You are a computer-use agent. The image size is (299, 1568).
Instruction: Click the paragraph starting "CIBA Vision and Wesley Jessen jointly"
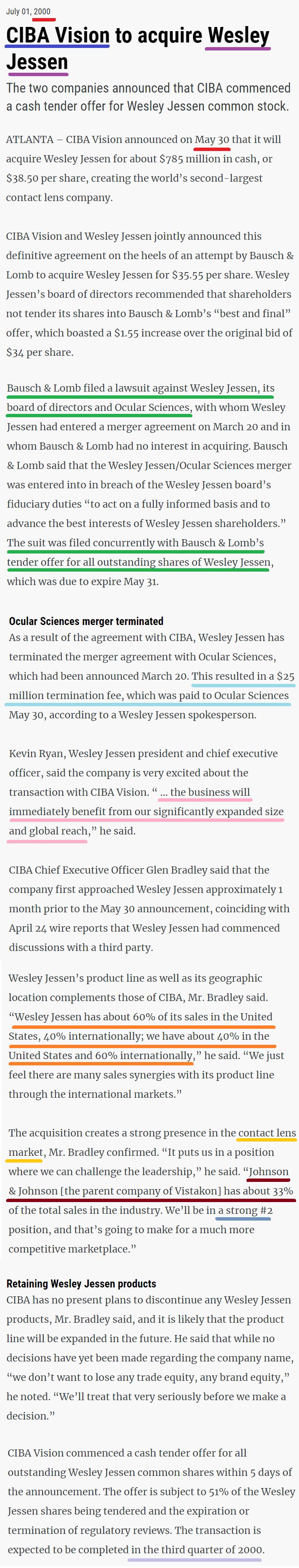click(149, 294)
